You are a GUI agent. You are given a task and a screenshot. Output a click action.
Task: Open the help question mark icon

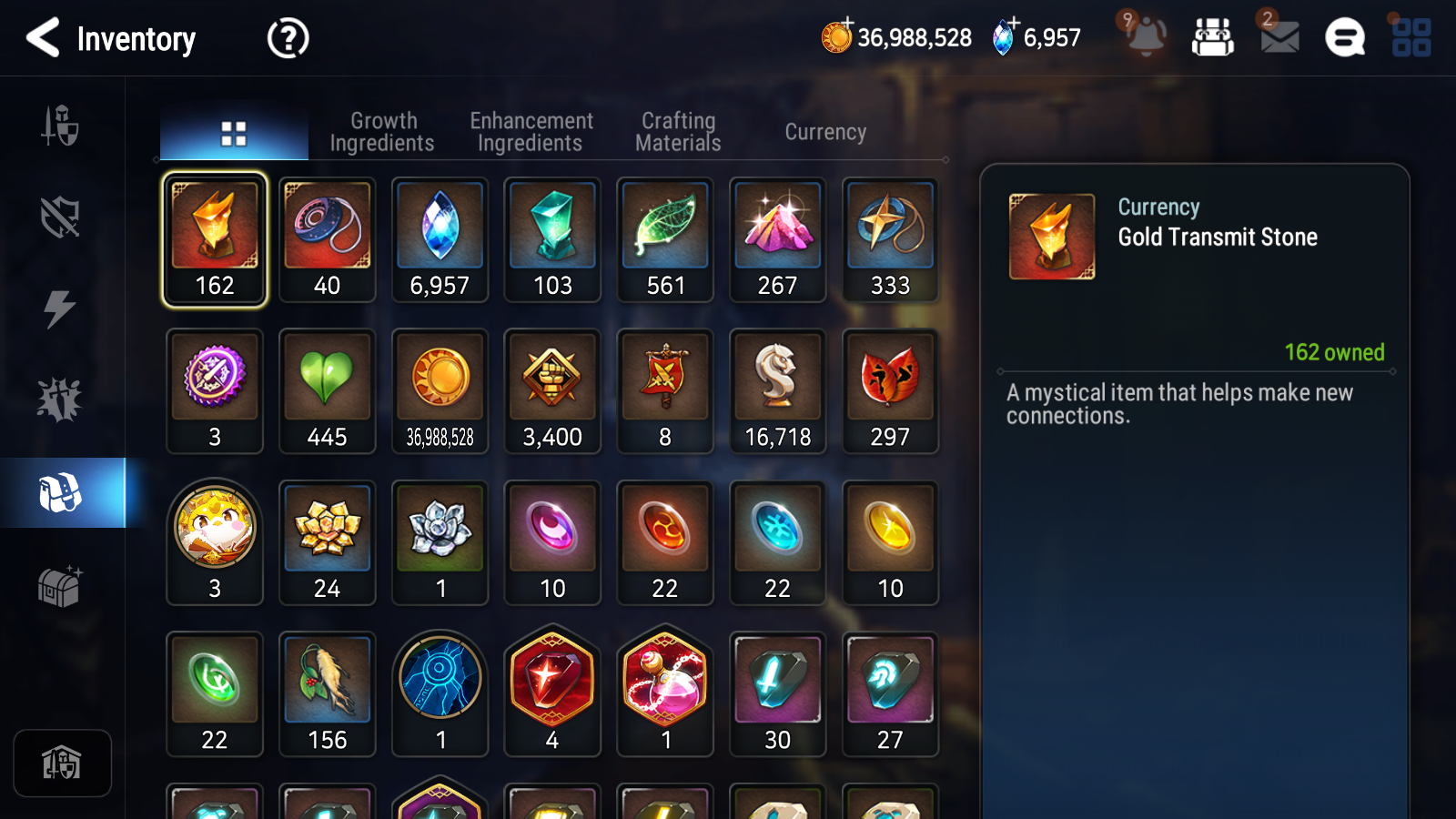click(x=288, y=38)
